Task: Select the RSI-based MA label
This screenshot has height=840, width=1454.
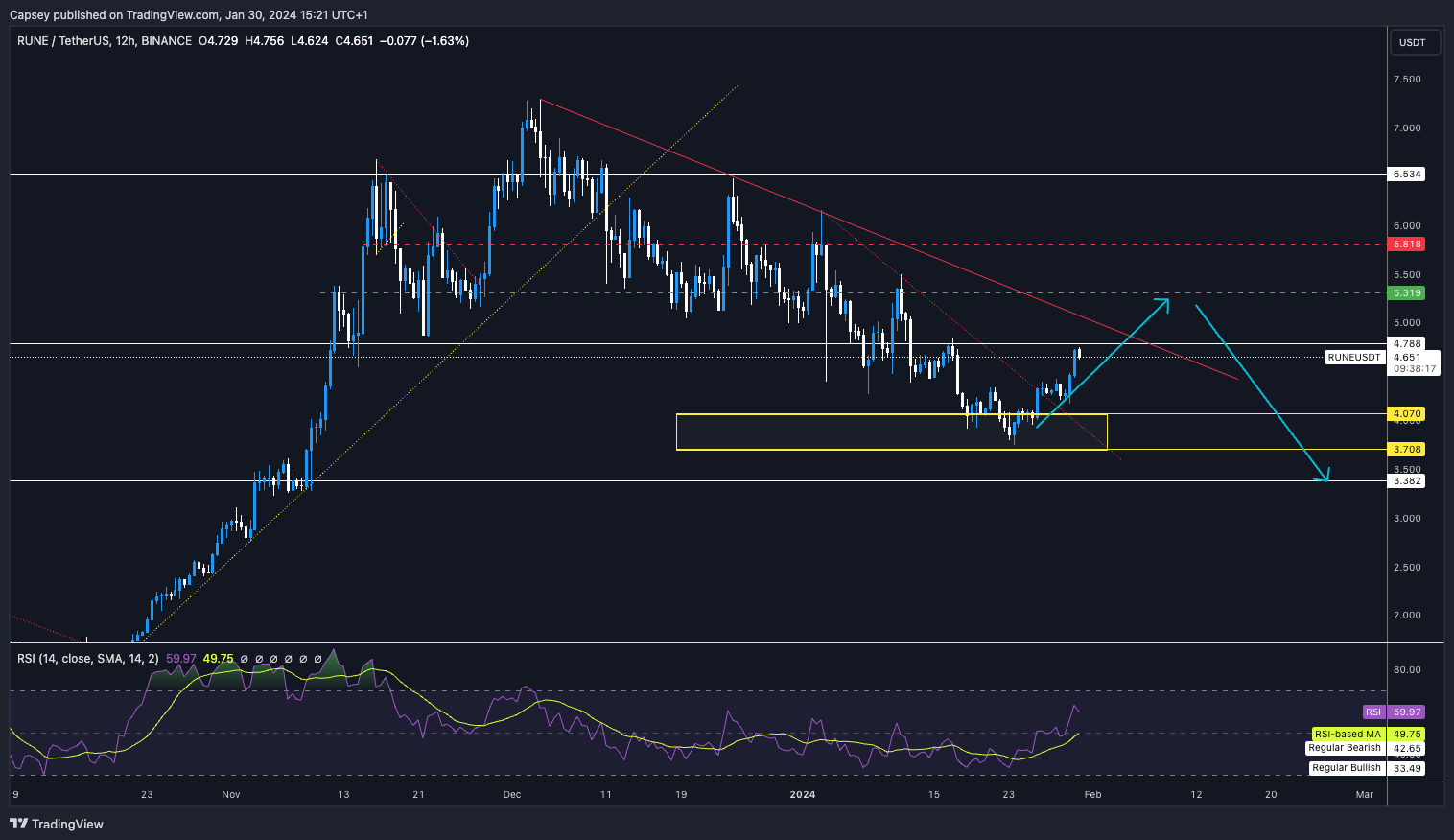Action: 1348,735
